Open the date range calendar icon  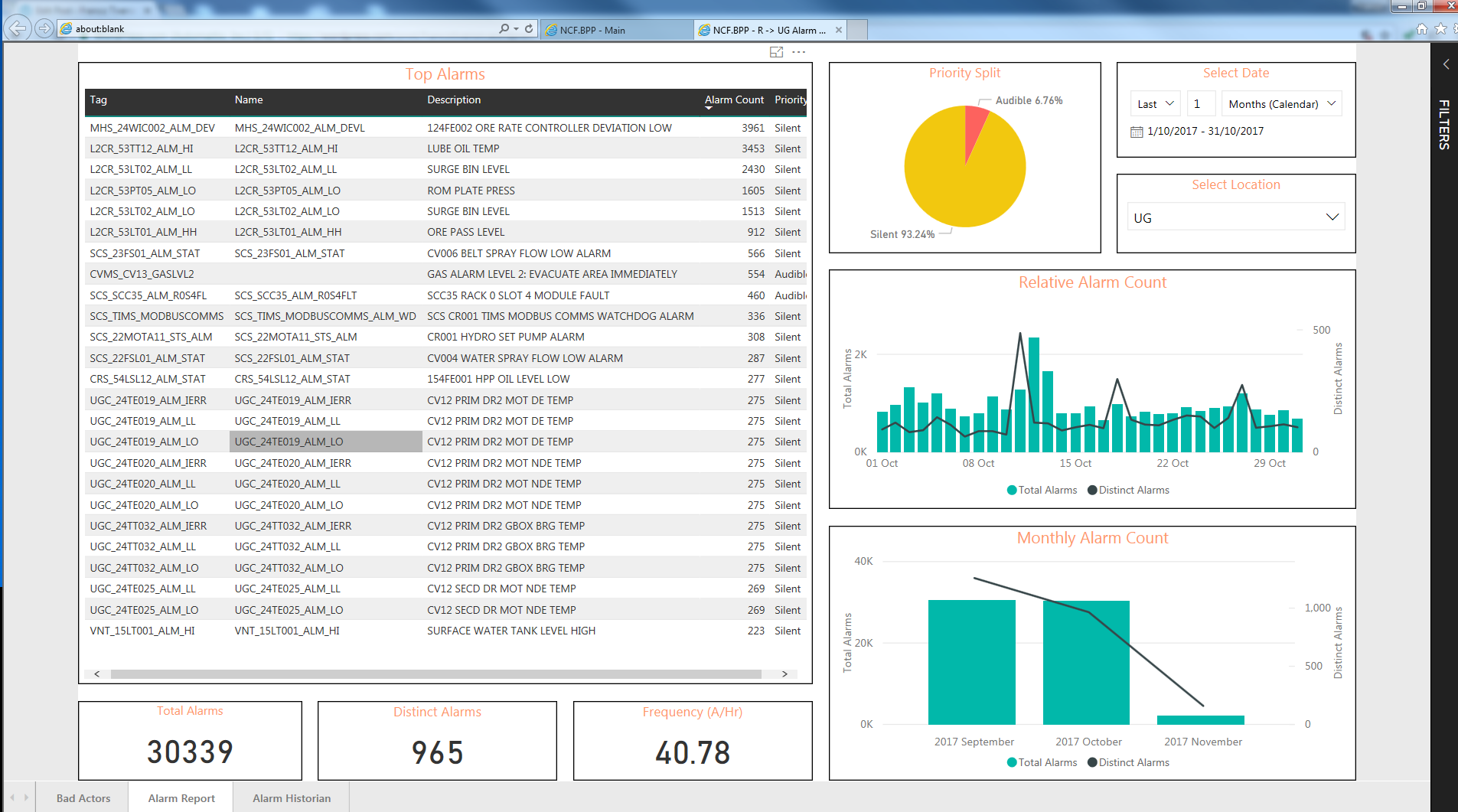(x=1137, y=132)
